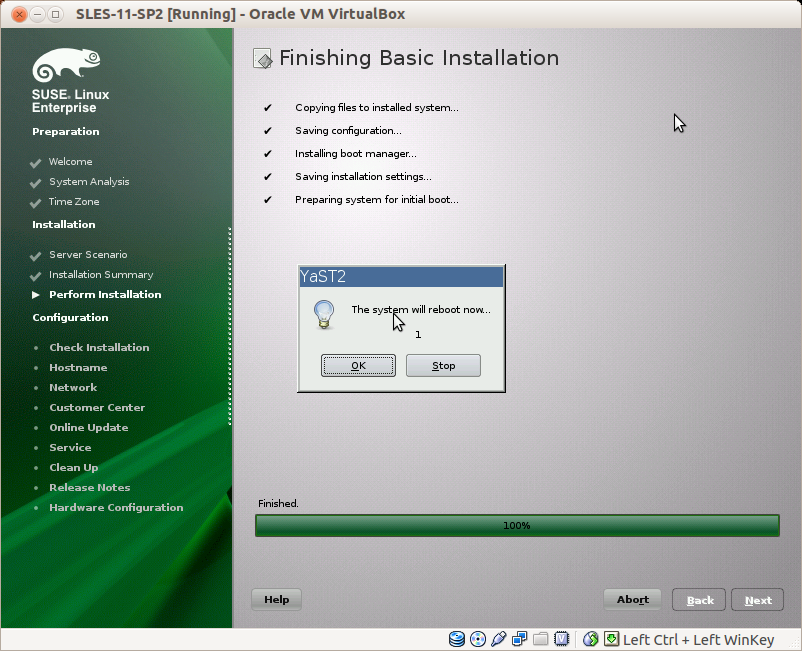802x651 pixels.
Task: Click OK in the YaST2 reboot dialog
Action: tap(358, 366)
